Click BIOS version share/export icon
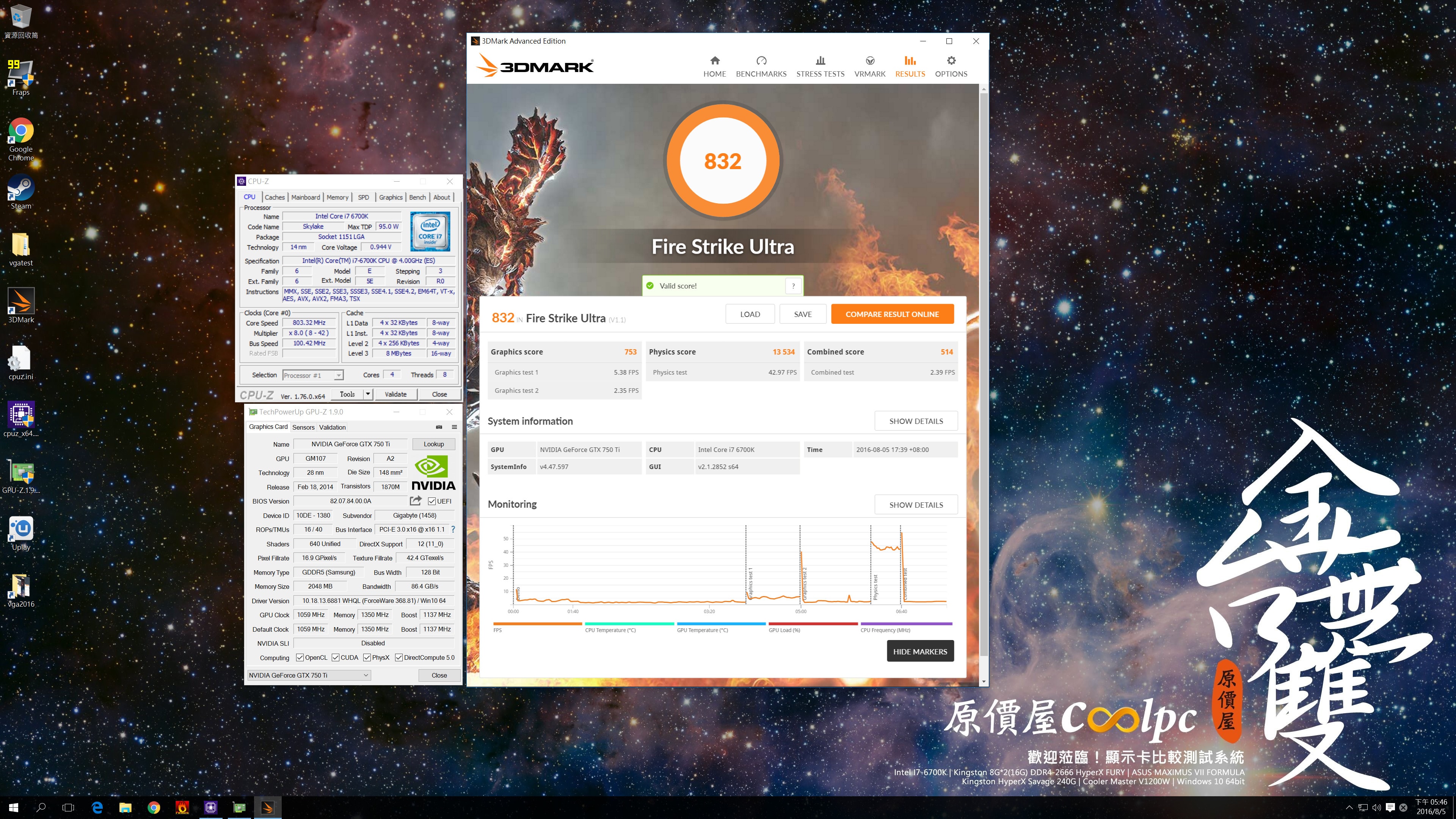The width and height of the screenshot is (1456, 819). point(416,501)
